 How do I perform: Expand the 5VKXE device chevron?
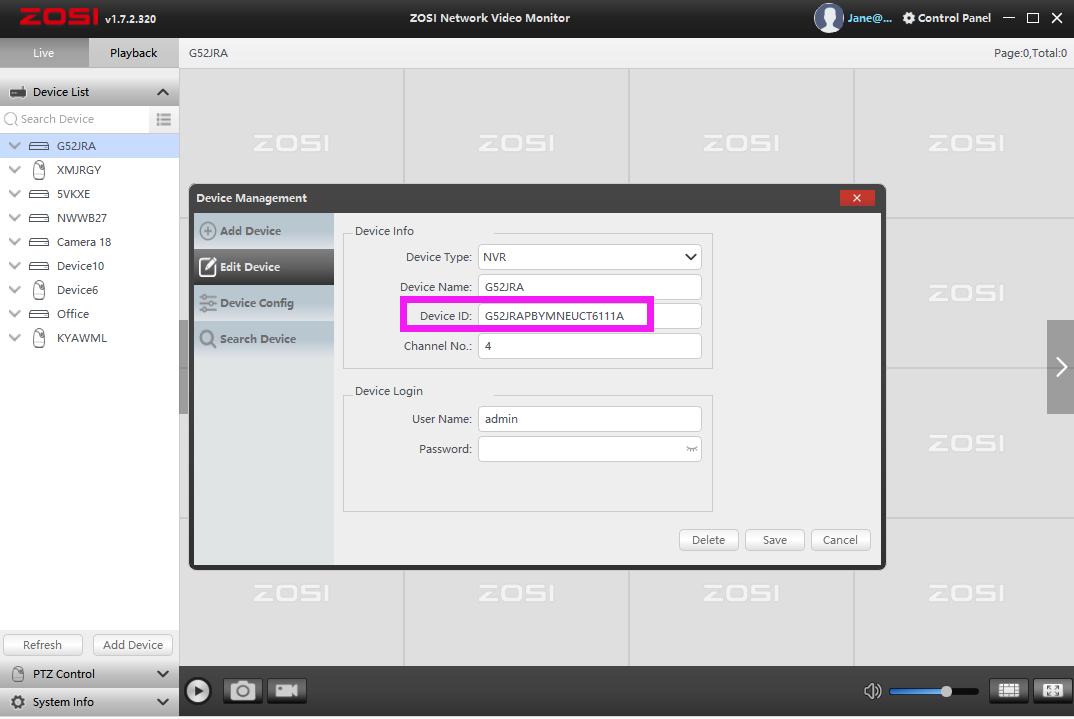coord(14,194)
